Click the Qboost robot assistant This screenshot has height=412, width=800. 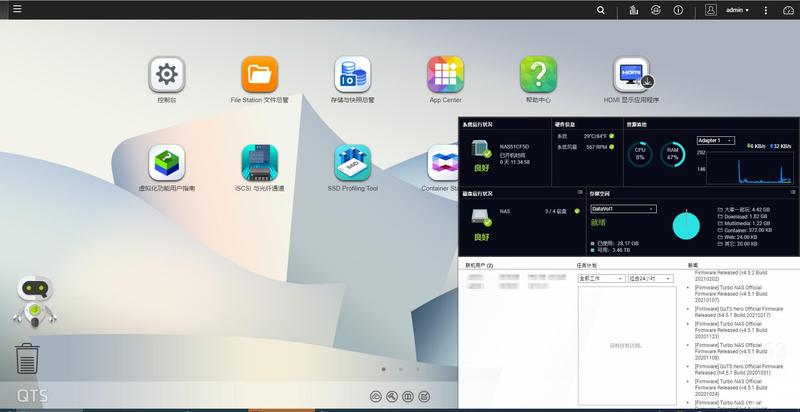pyautogui.click(x=35, y=302)
